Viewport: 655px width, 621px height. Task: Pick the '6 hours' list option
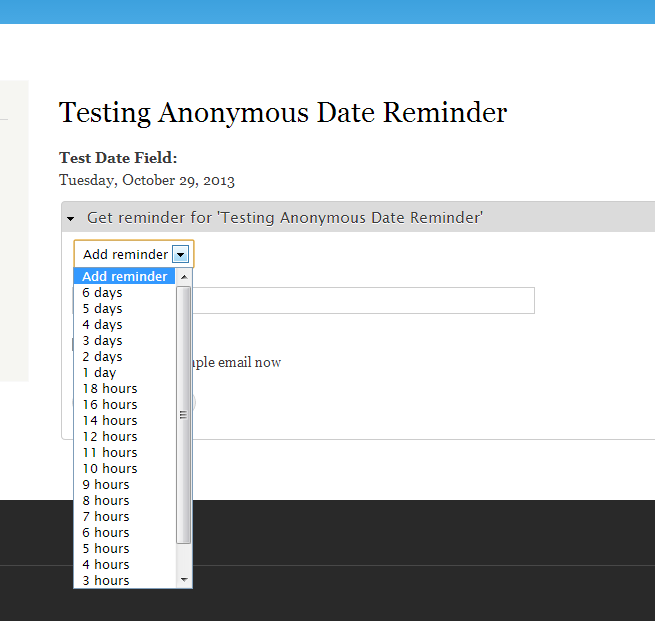click(x=106, y=533)
